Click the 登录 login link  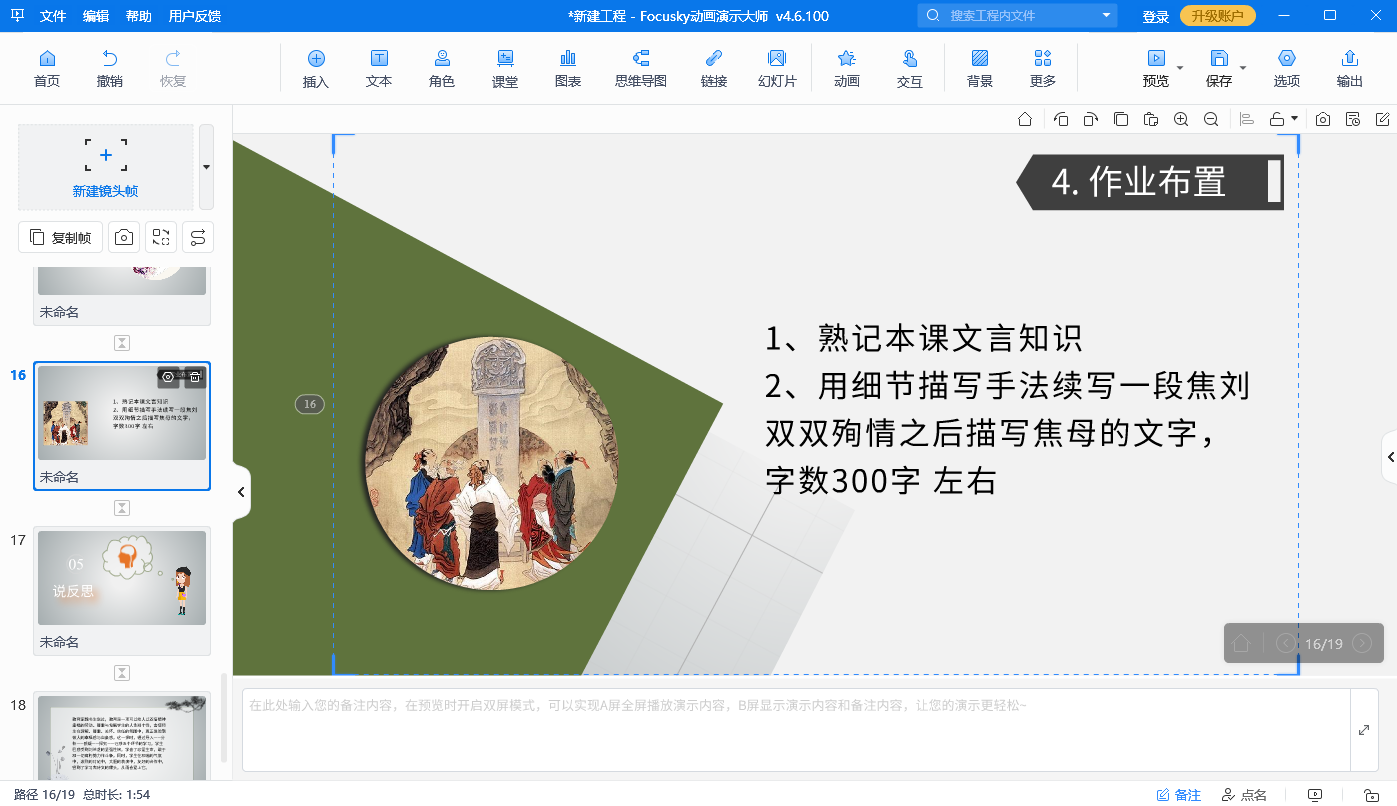(1156, 17)
